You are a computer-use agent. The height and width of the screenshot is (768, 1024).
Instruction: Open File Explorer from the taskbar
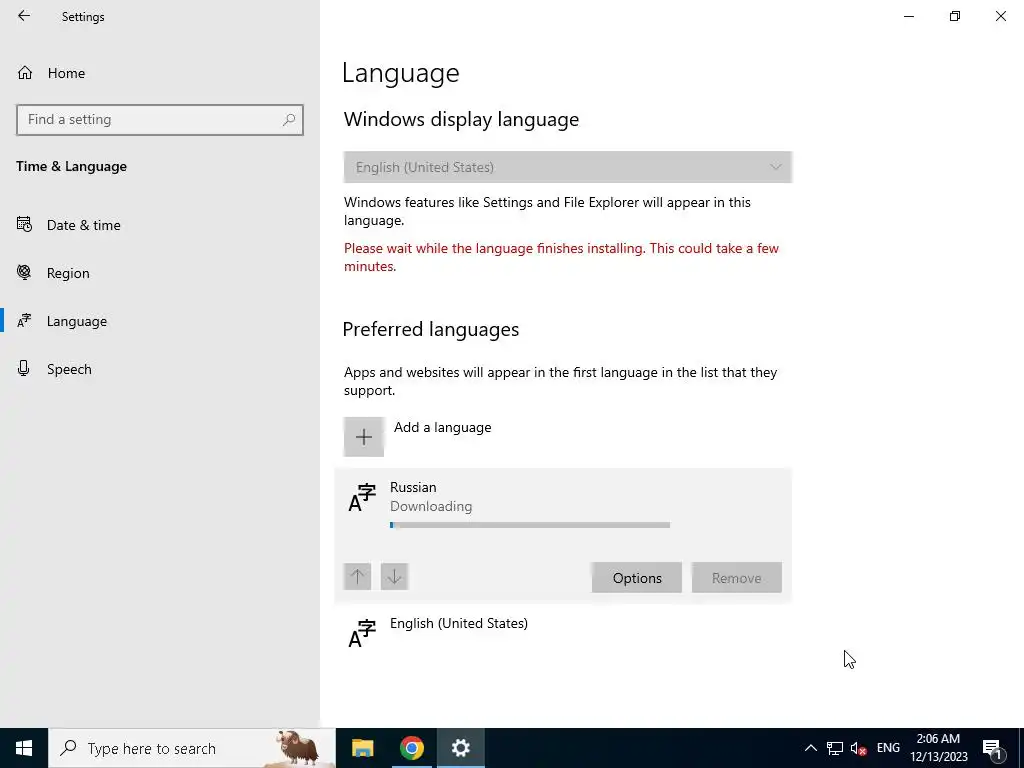[362, 748]
